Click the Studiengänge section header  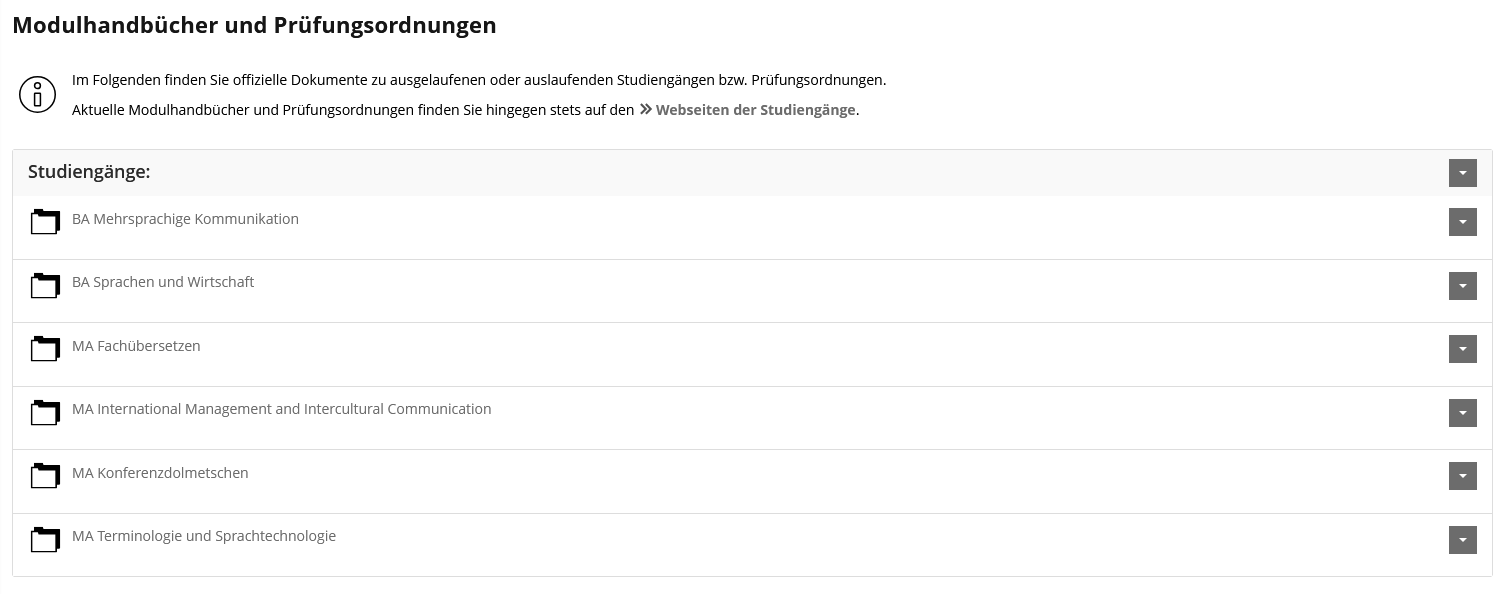point(89,172)
